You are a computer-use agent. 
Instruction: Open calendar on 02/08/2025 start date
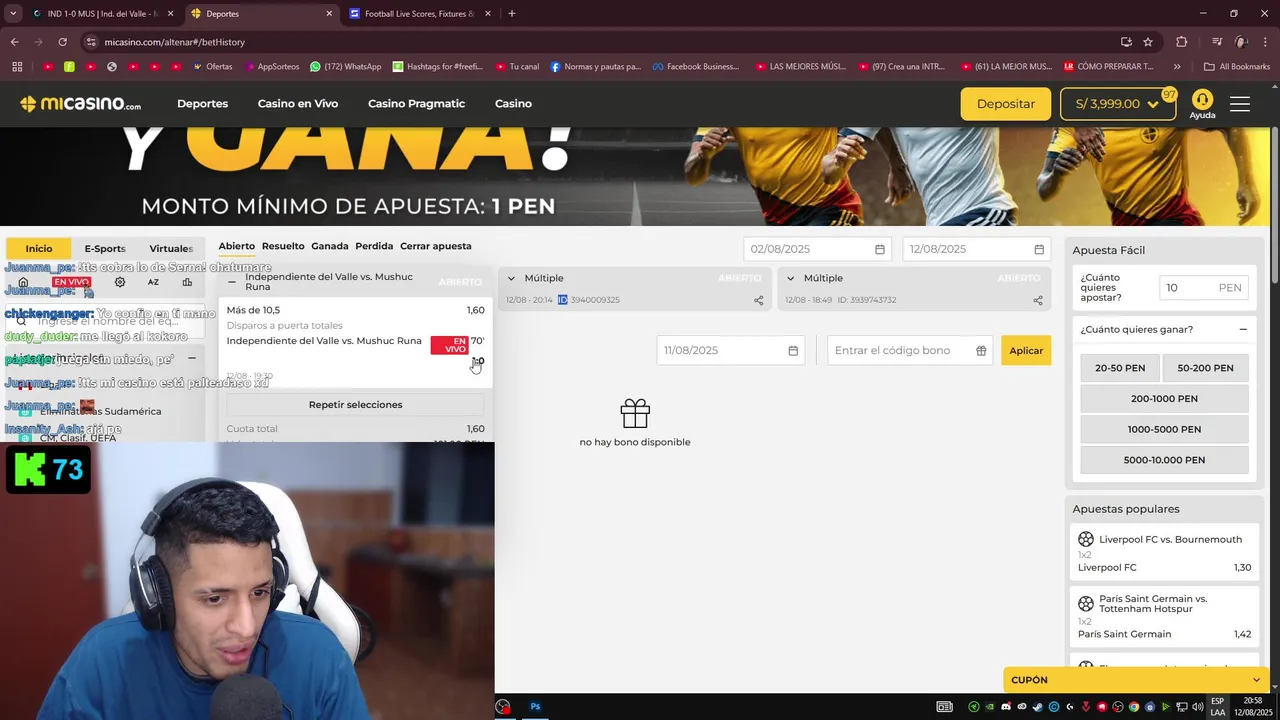tap(880, 249)
